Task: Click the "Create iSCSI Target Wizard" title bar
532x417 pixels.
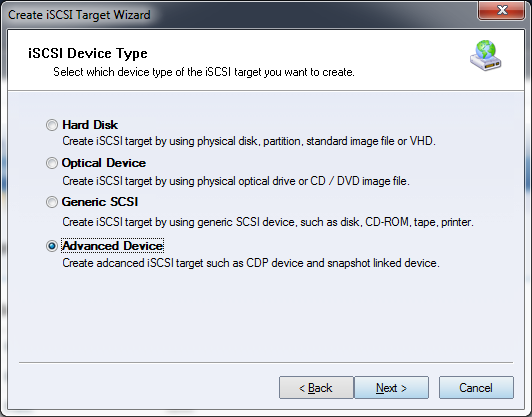Action: pos(79,15)
